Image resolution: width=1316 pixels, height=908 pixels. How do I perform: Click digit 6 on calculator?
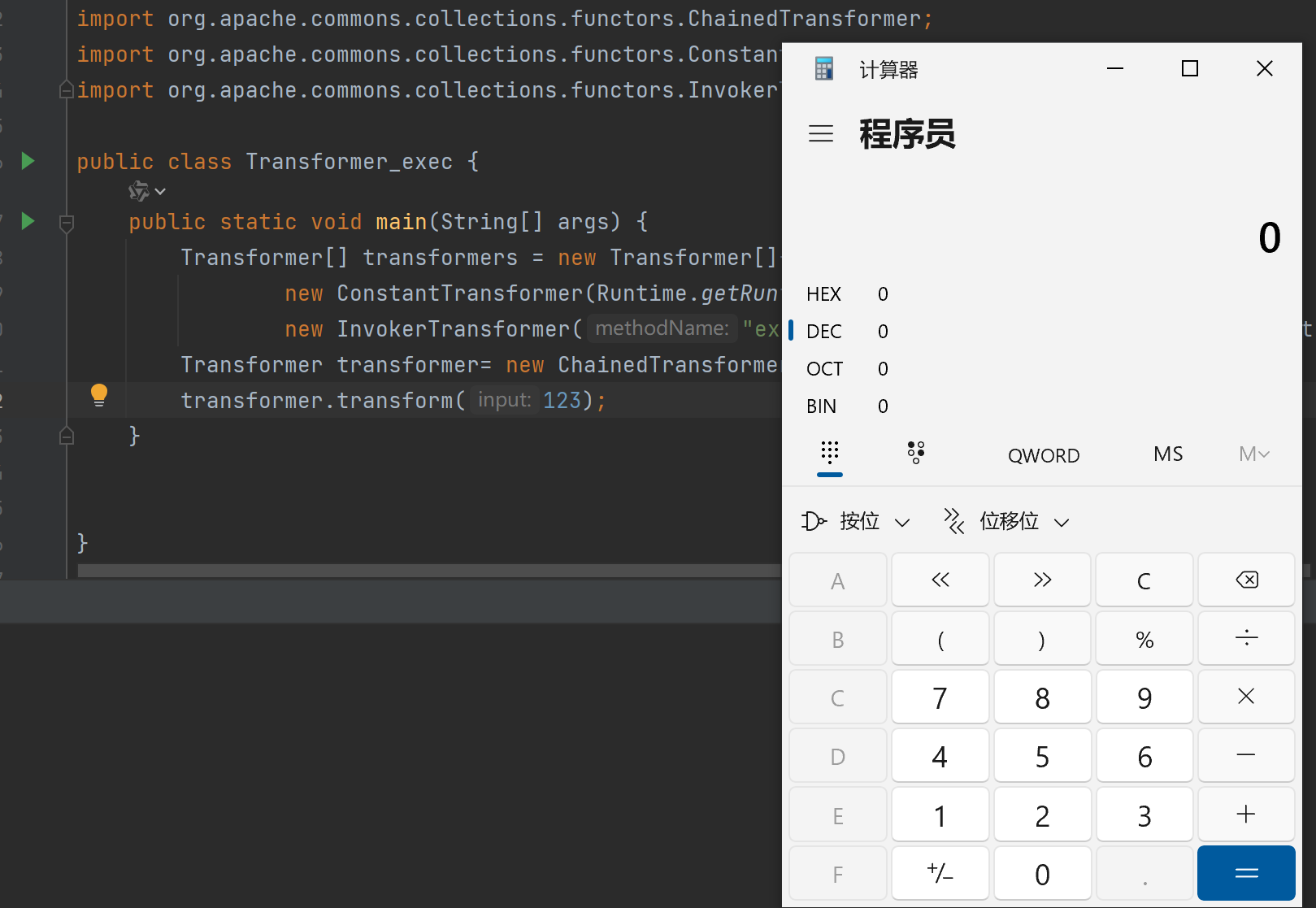[x=1144, y=755]
